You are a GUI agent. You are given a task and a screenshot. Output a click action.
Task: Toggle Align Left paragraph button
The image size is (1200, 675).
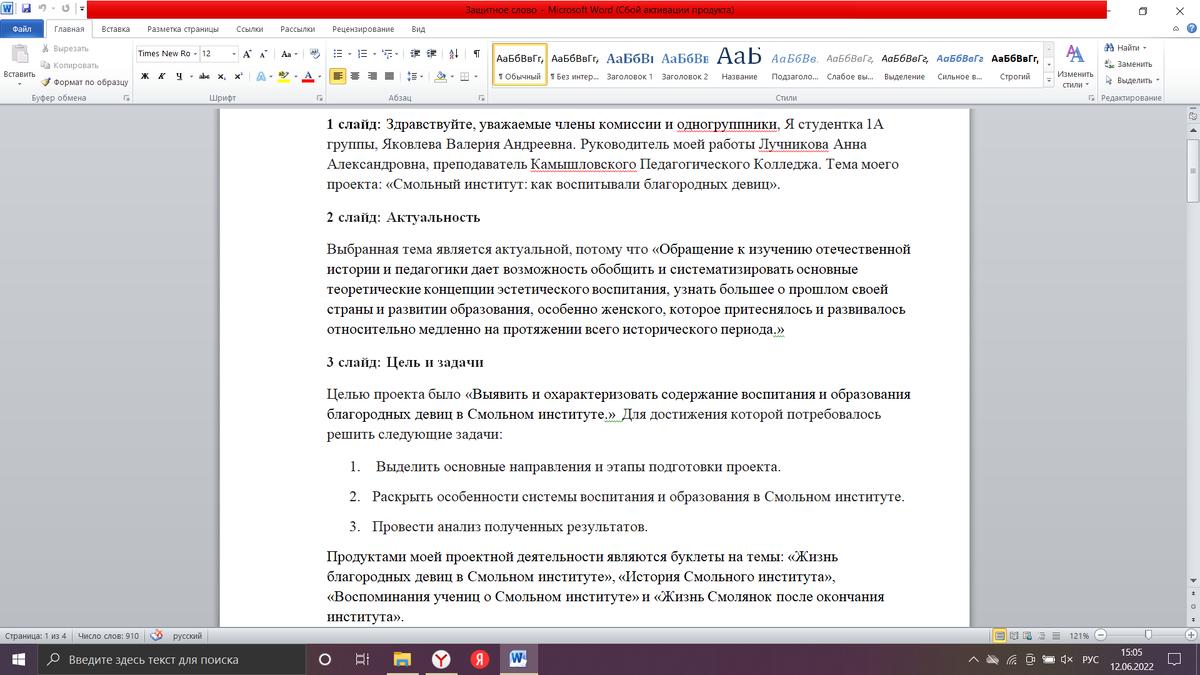pyautogui.click(x=337, y=76)
